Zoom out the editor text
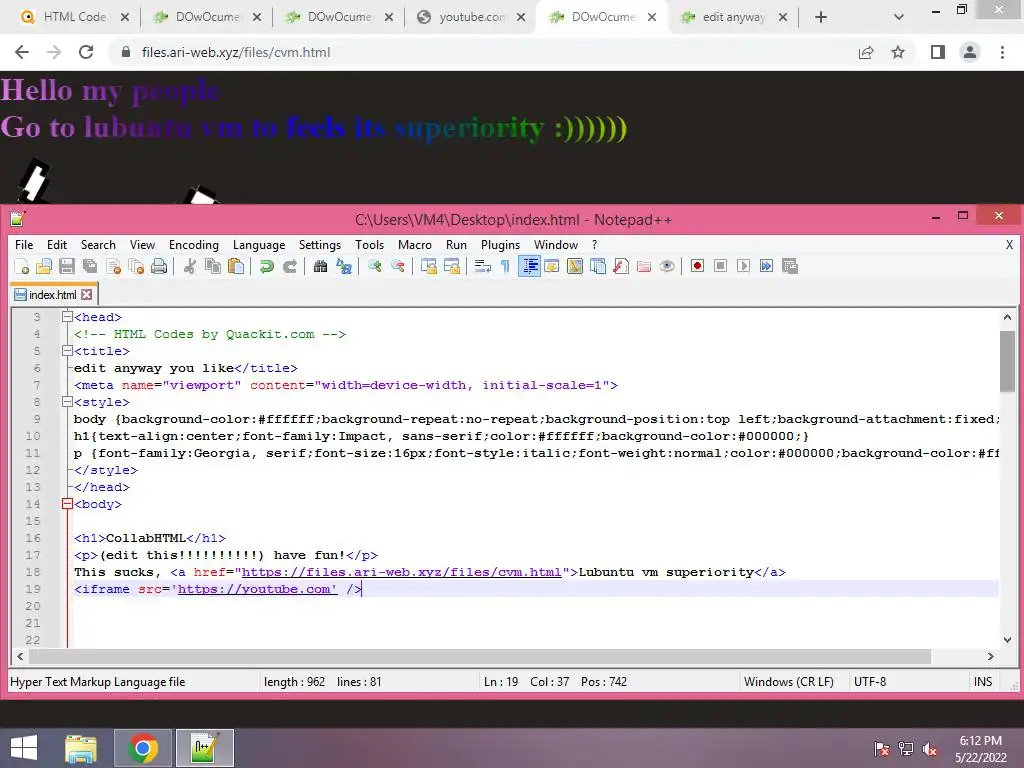 tap(398, 266)
